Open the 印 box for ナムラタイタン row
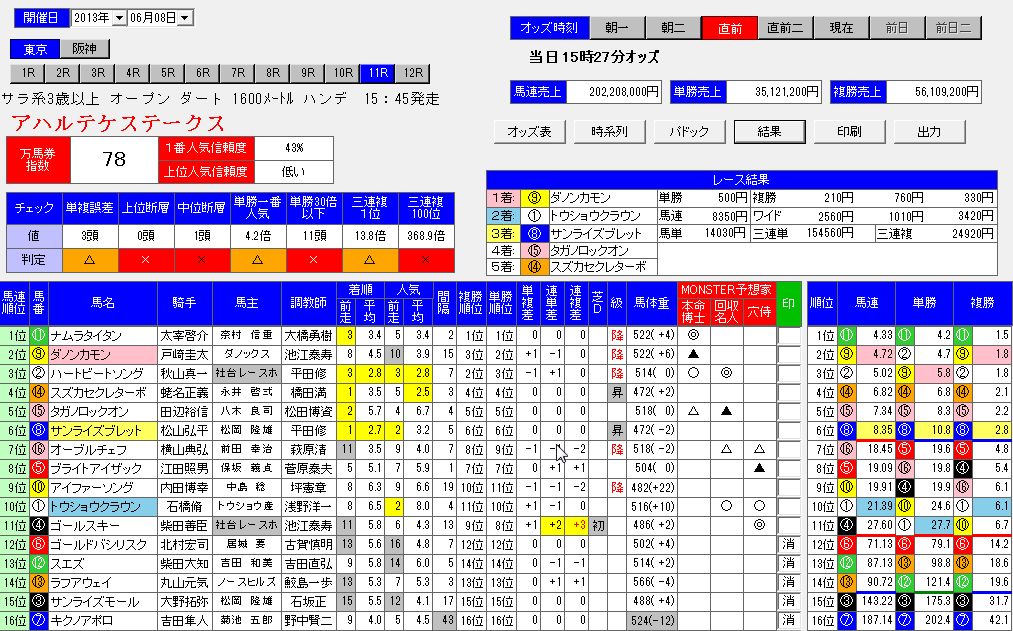The height and width of the screenshot is (631, 1013). [789, 336]
